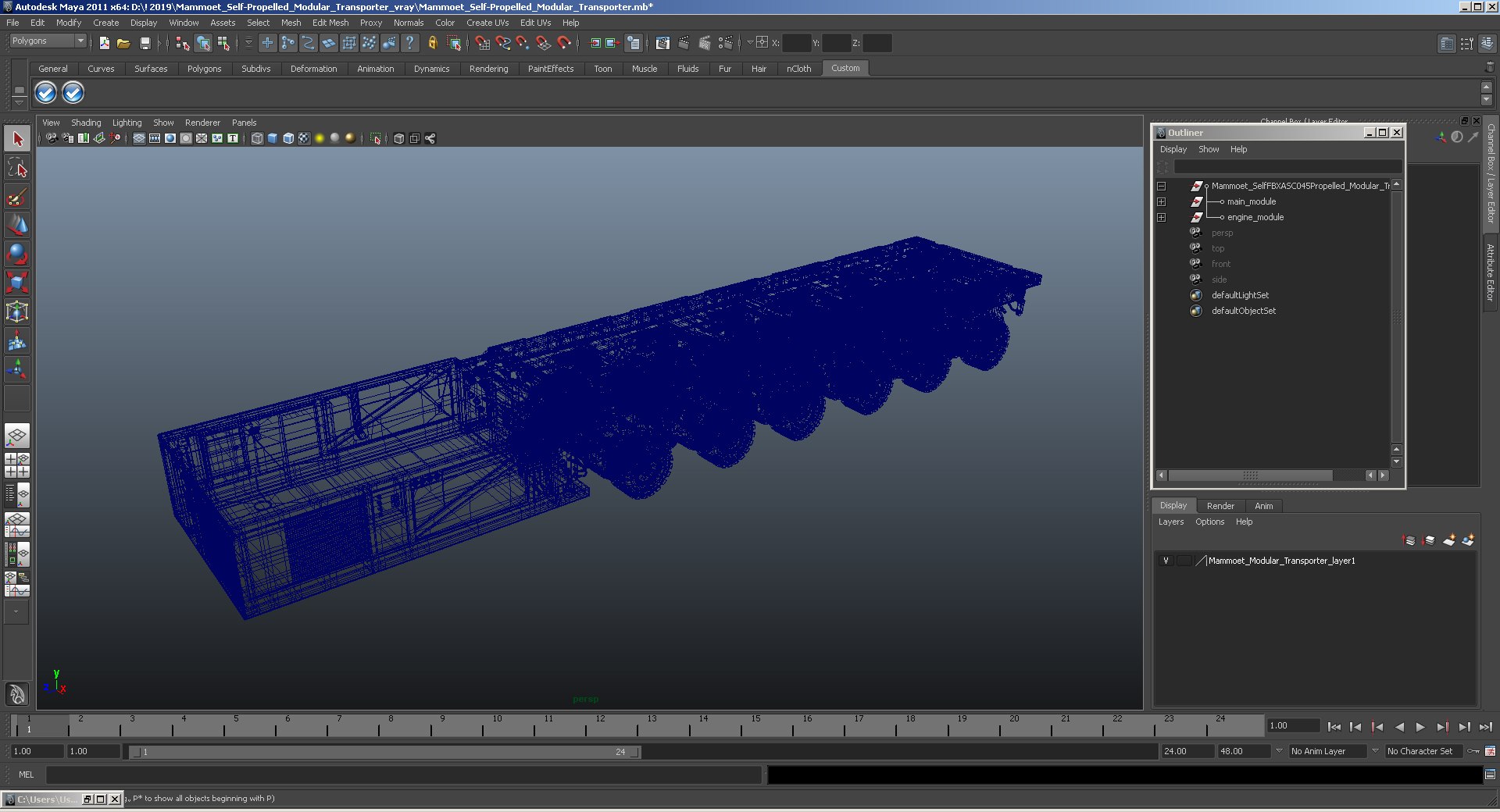Click the lock selection padlock icon

pos(432,43)
